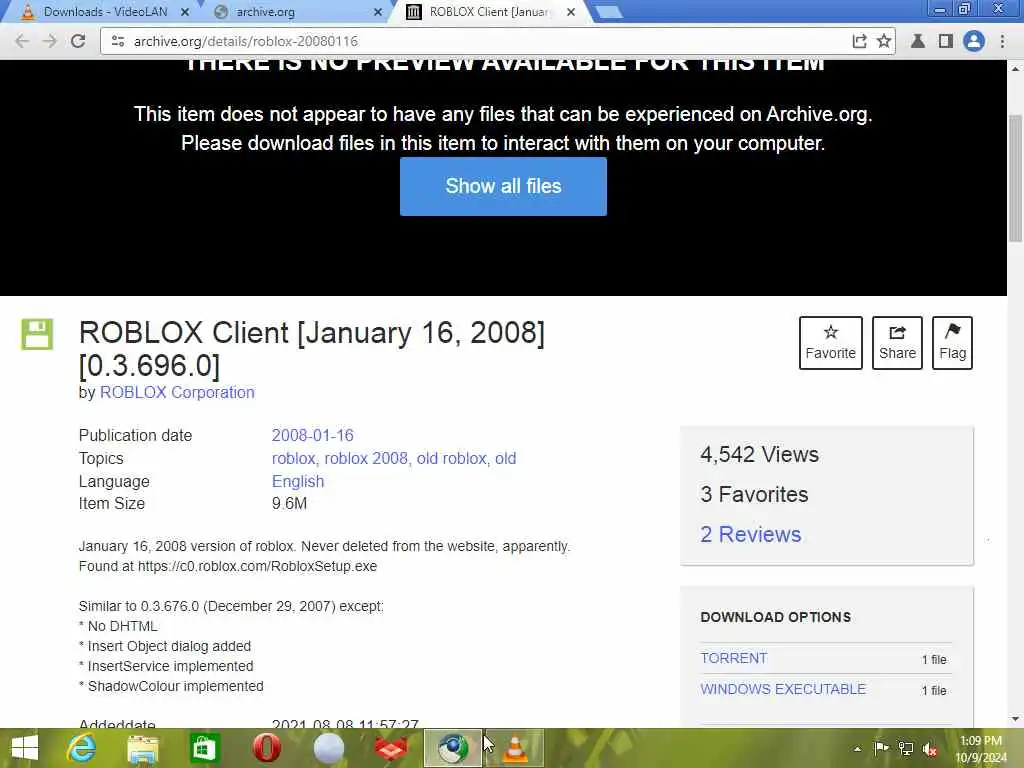This screenshot has height=768, width=1024.
Task: Download WINDOWS EXECUTABLE option
Action: point(783,689)
